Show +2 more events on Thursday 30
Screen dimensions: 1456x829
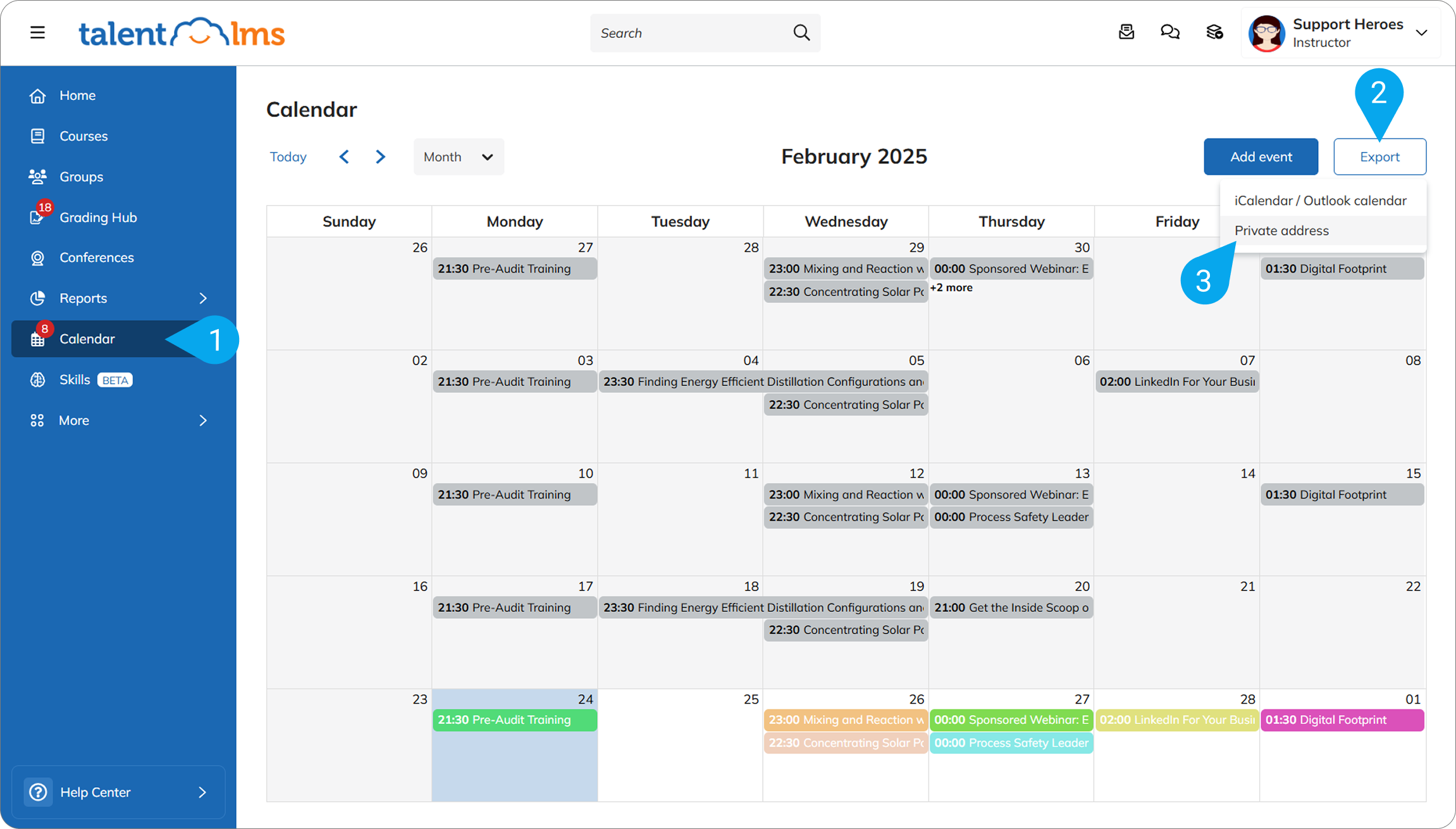[x=951, y=287]
